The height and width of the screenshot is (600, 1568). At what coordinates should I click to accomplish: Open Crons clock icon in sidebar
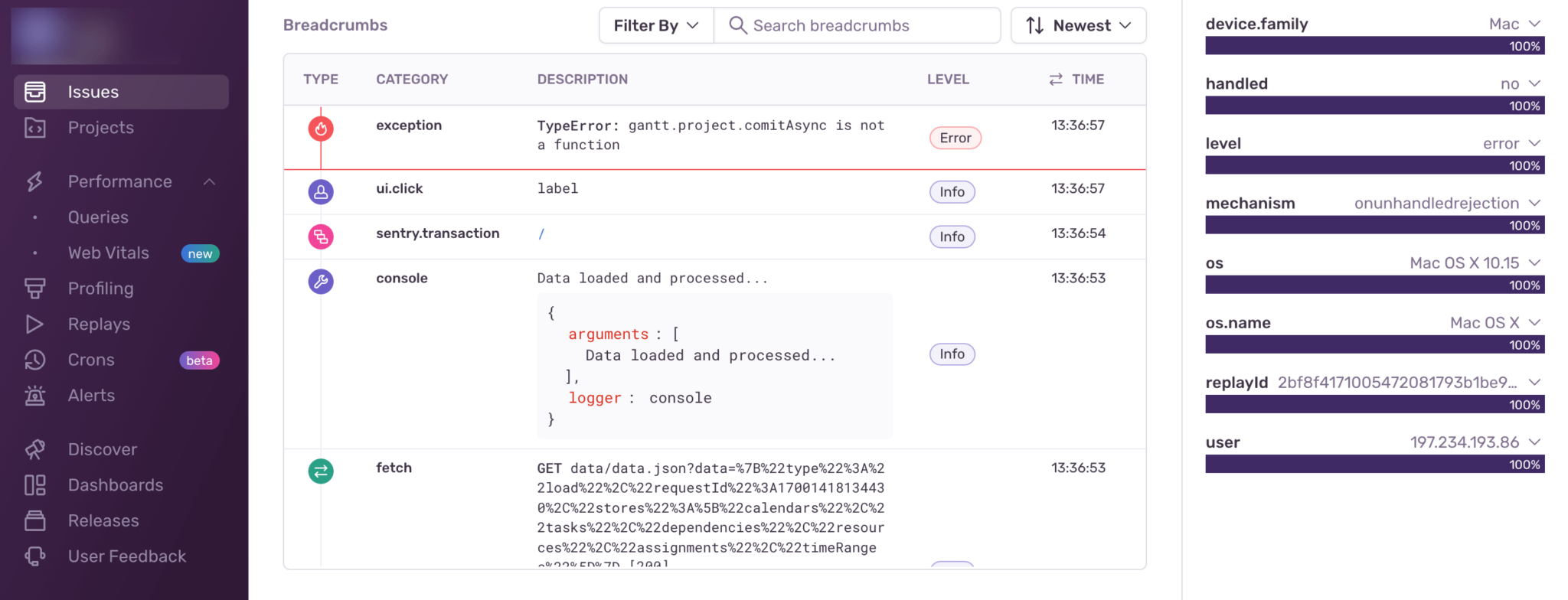coord(34,360)
